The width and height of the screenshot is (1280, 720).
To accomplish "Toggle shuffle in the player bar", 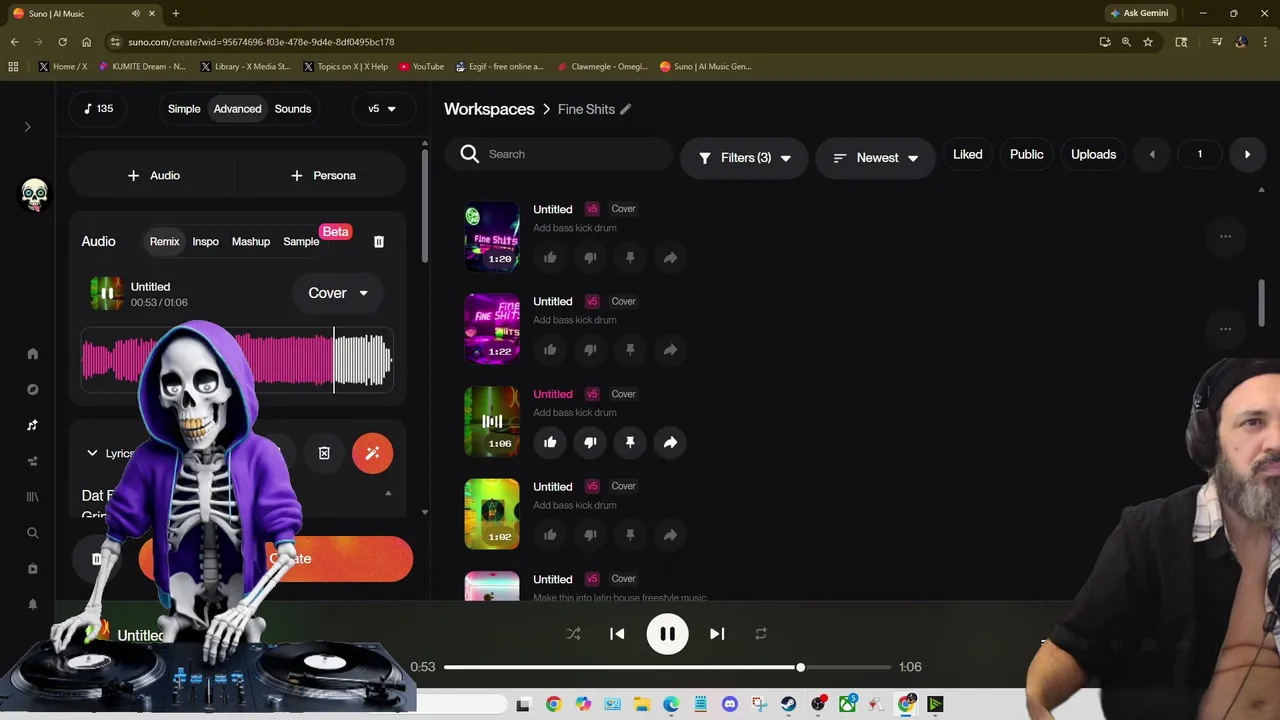I will click(x=573, y=633).
